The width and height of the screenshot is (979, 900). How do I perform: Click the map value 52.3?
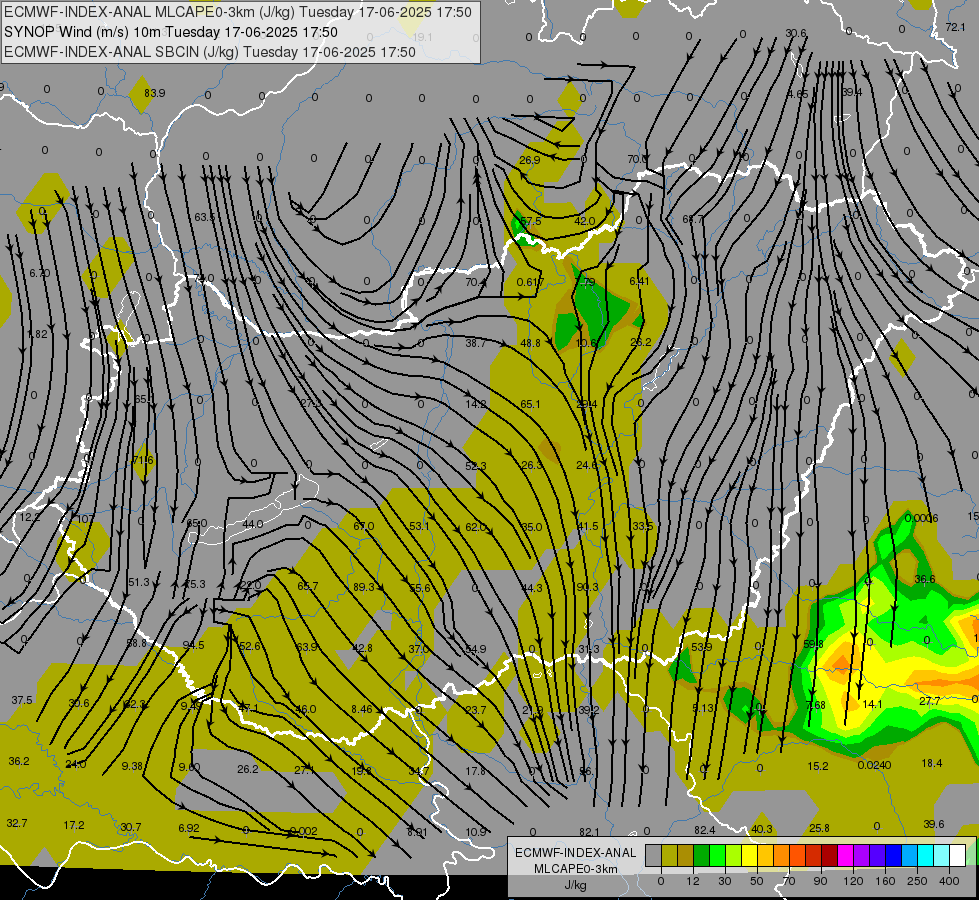point(475,466)
